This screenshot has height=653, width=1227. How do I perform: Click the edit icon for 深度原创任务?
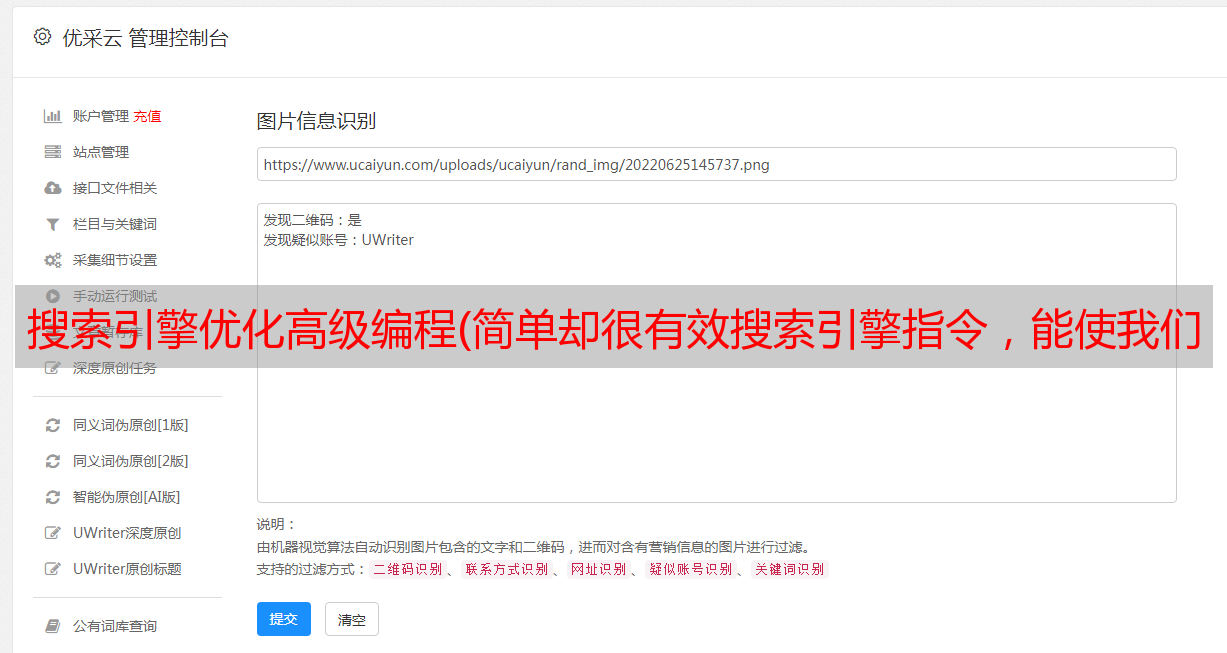[x=53, y=368]
